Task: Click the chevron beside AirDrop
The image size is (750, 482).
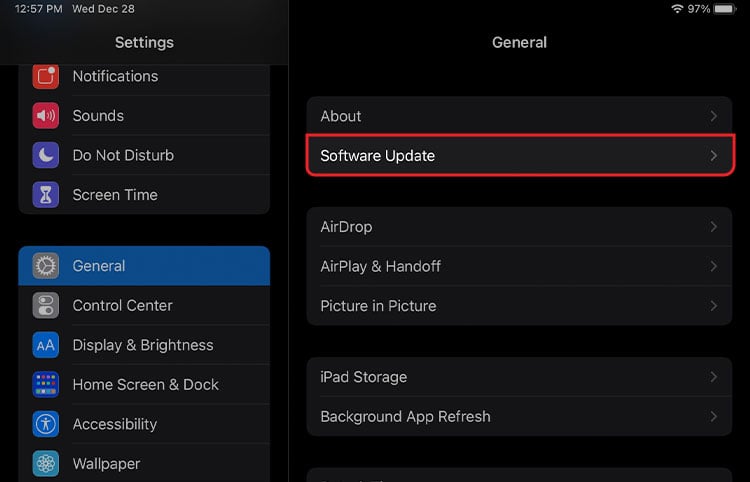Action: click(713, 227)
